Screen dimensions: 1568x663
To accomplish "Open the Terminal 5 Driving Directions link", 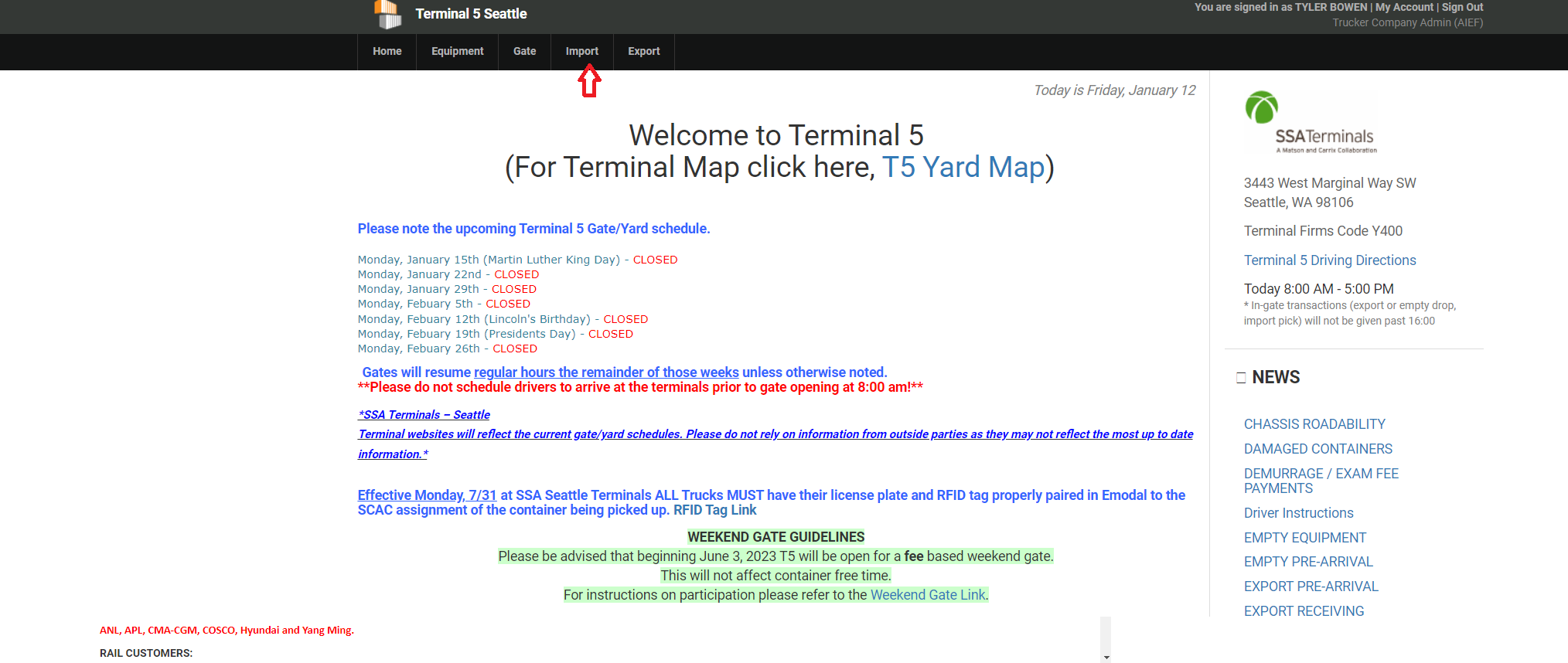I will pos(1330,260).
